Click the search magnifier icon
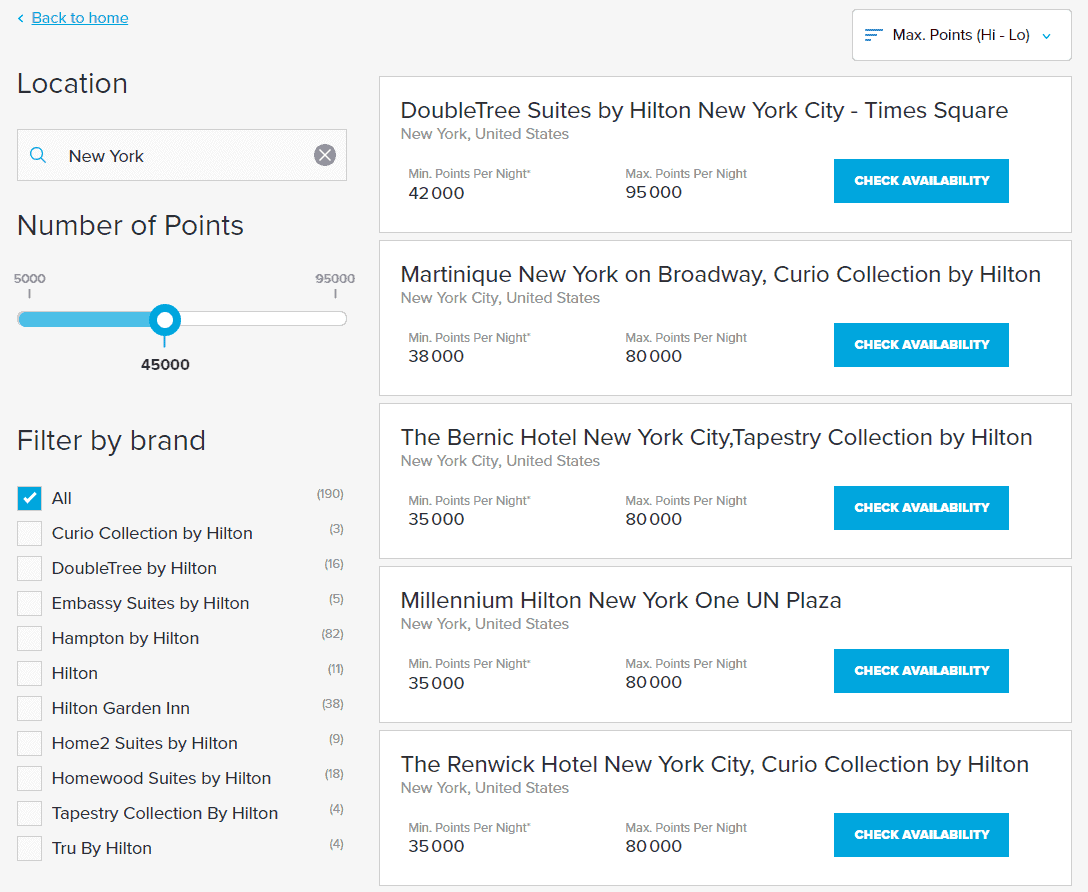The width and height of the screenshot is (1088, 892). click(x=38, y=155)
